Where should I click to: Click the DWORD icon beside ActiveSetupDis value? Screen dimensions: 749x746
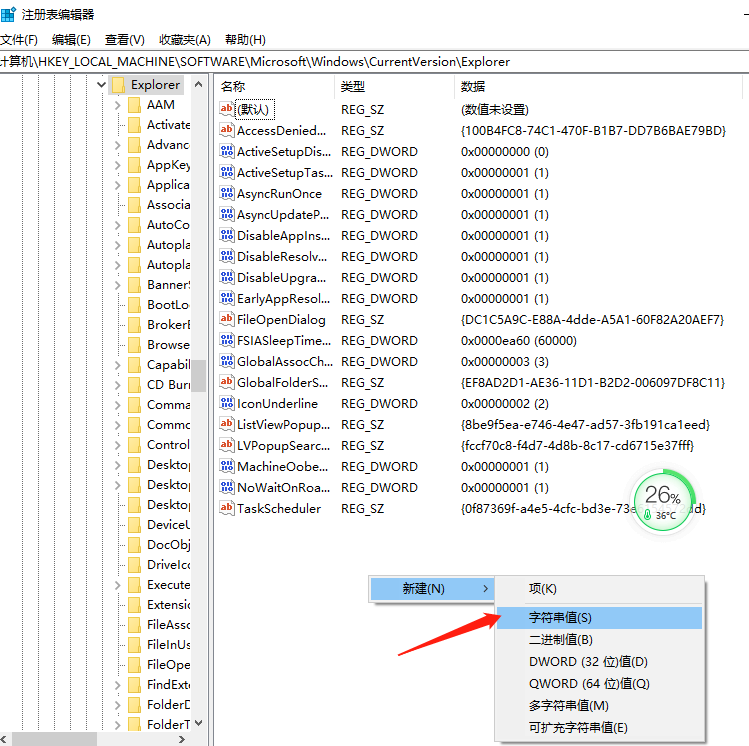(226, 151)
